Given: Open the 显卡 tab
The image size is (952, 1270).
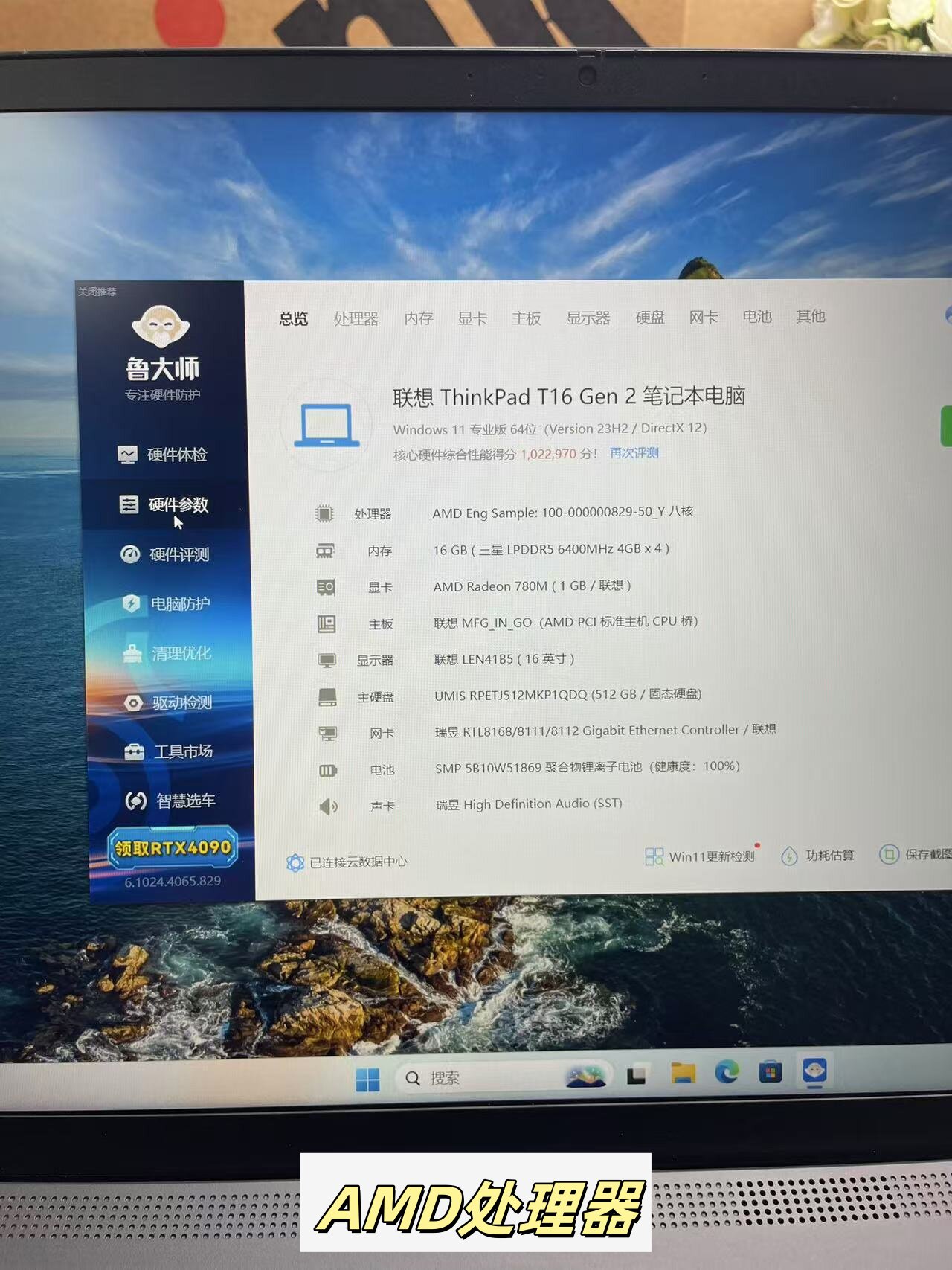Looking at the screenshot, I should click(x=472, y=318).
